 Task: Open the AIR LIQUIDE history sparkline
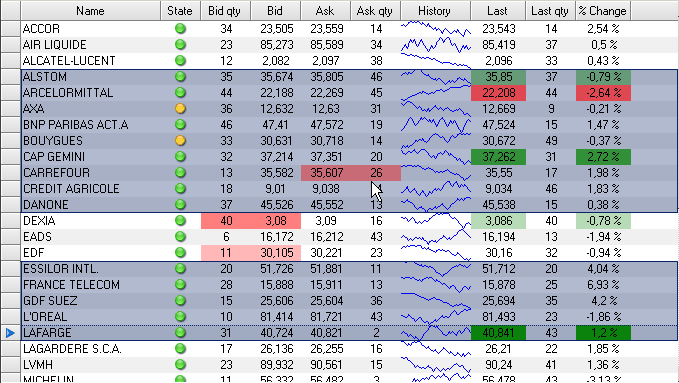tap(436, 45)
